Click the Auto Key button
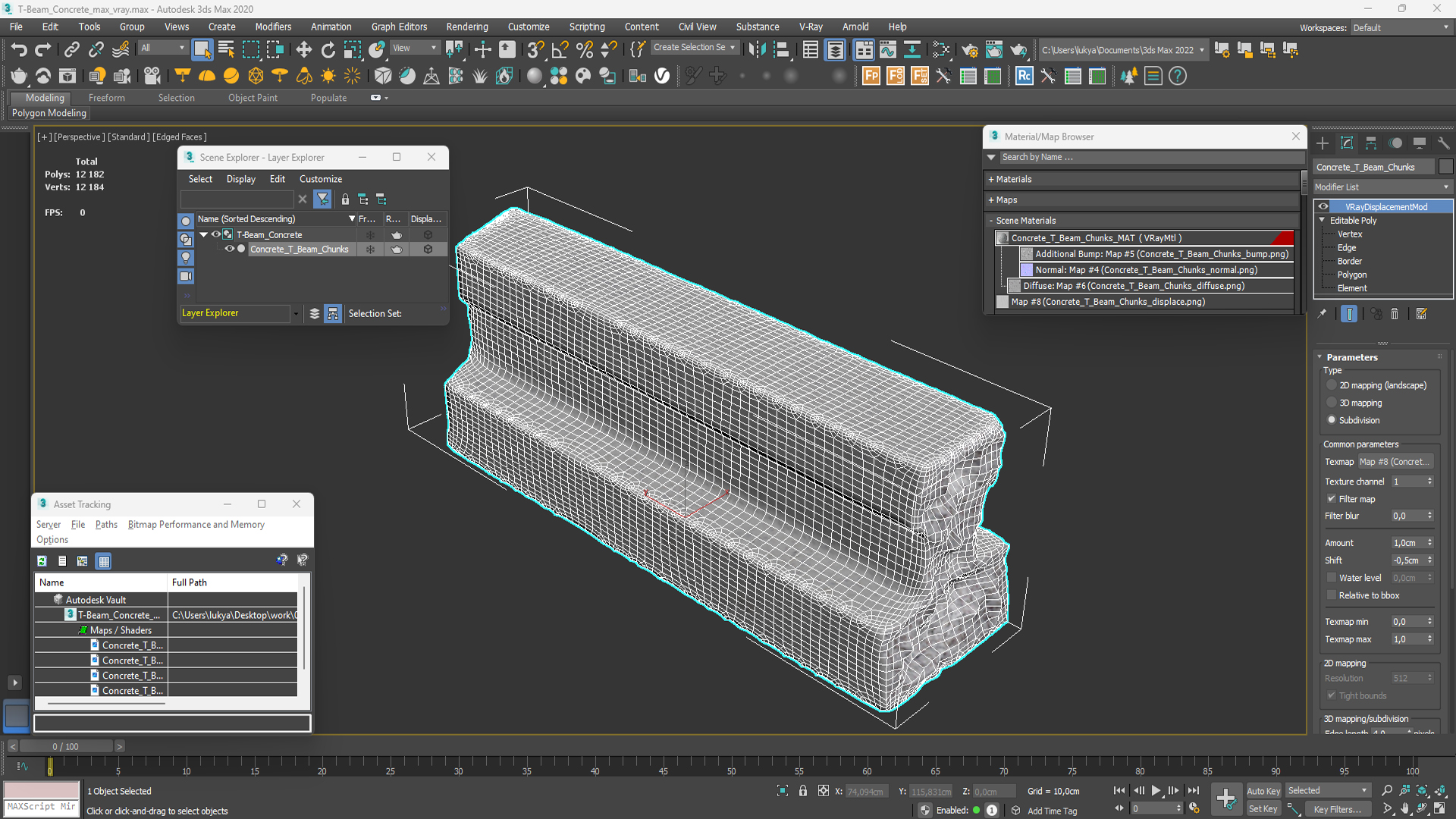The width and height of the screenshot is (1456, 819). [1263, 791]
